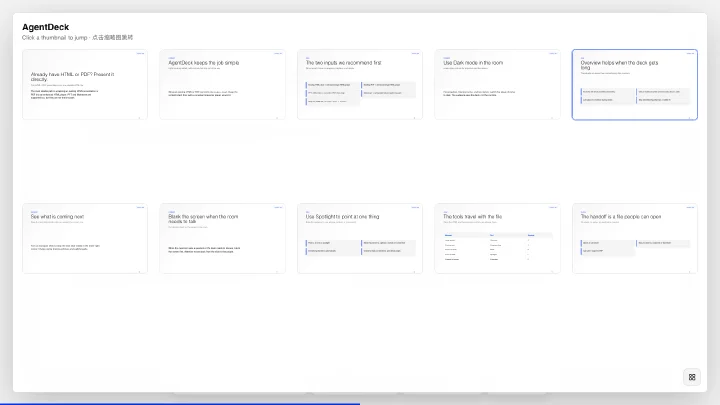Select 'Blank the screen when the room needs to talk'

(x=222, y=238)
